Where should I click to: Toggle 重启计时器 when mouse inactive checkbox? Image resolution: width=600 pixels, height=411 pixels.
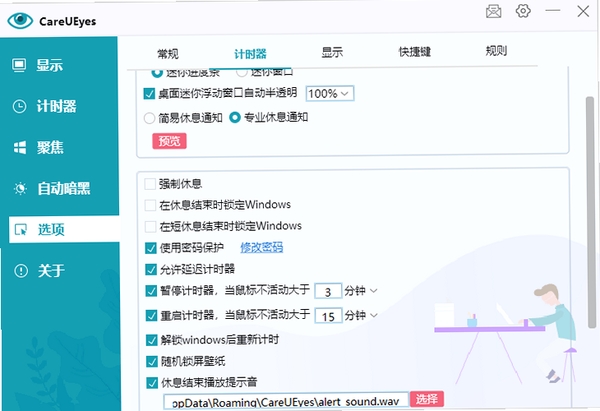pos(152,316)
